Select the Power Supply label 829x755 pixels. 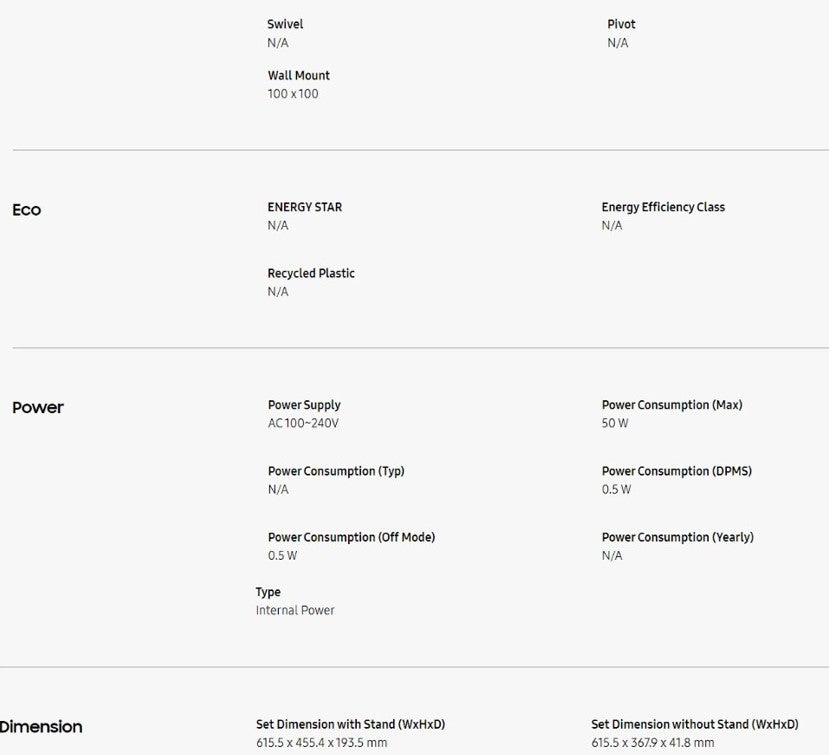click(x=304, y=405)
